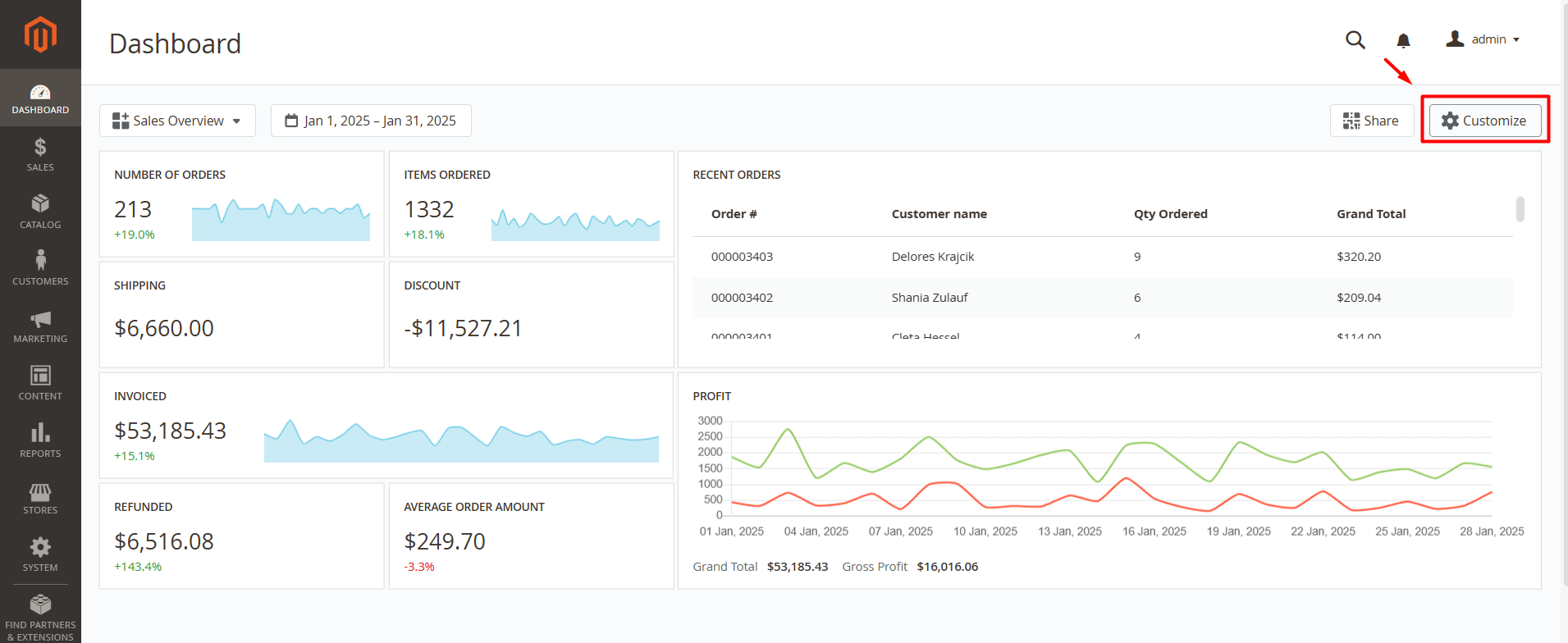Open the Customers sidebar menu

tap(40, 268)
